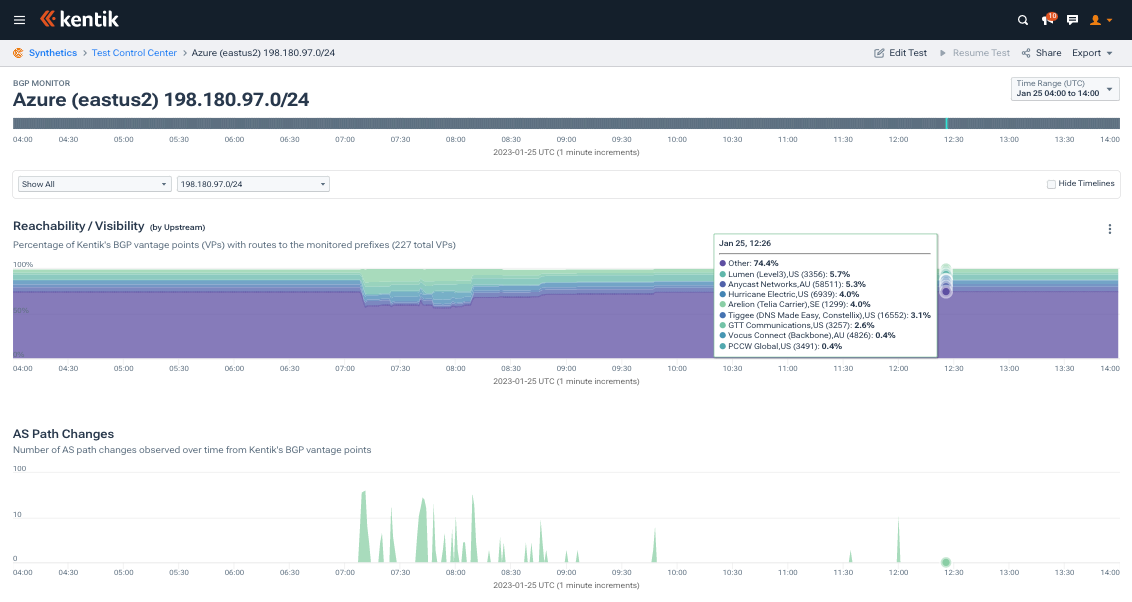
Task: Click the Hurricane Electric color swatch in tooltip
Action: point(723,295)
